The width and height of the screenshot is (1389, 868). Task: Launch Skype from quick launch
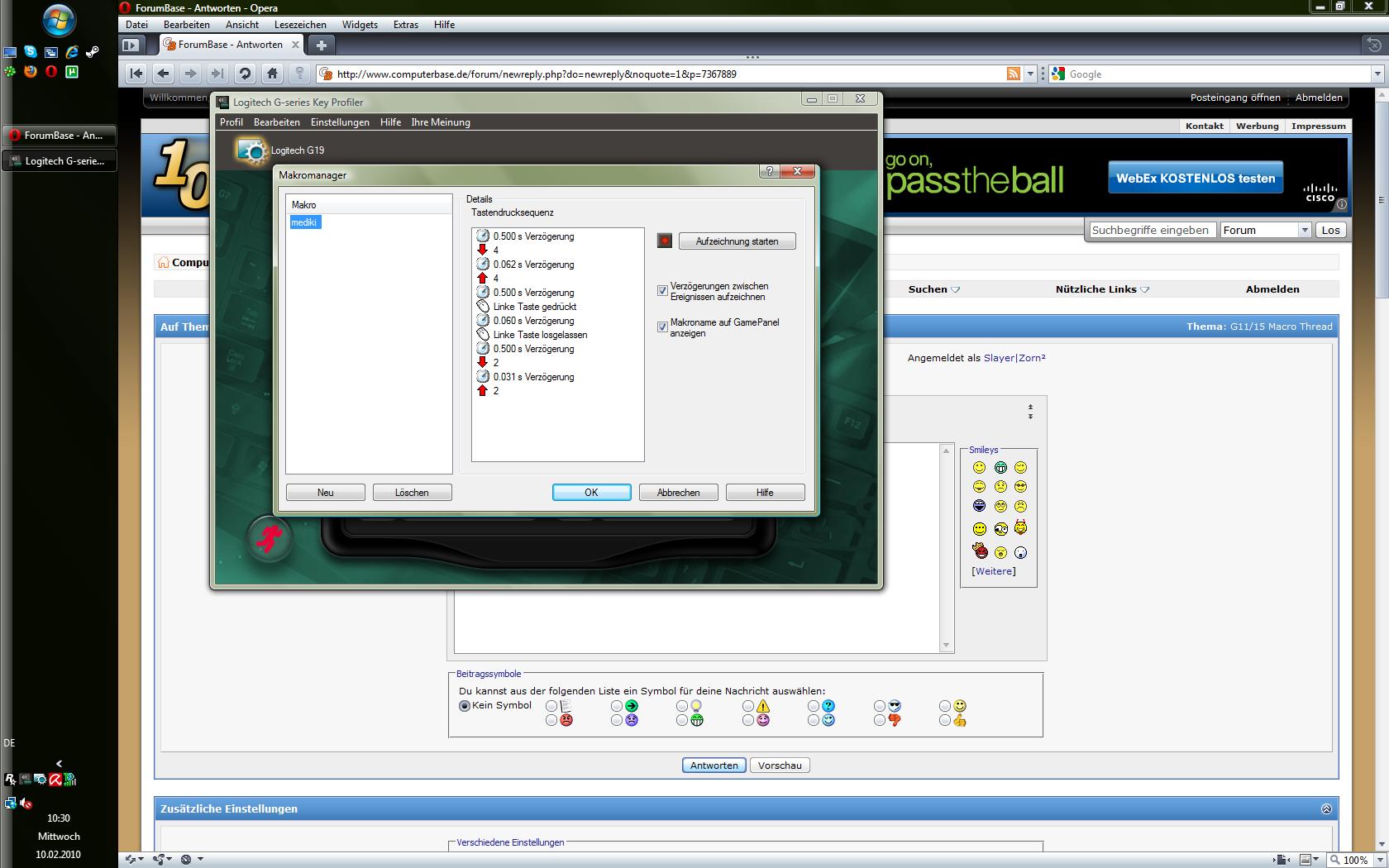(x=31, y=52)
